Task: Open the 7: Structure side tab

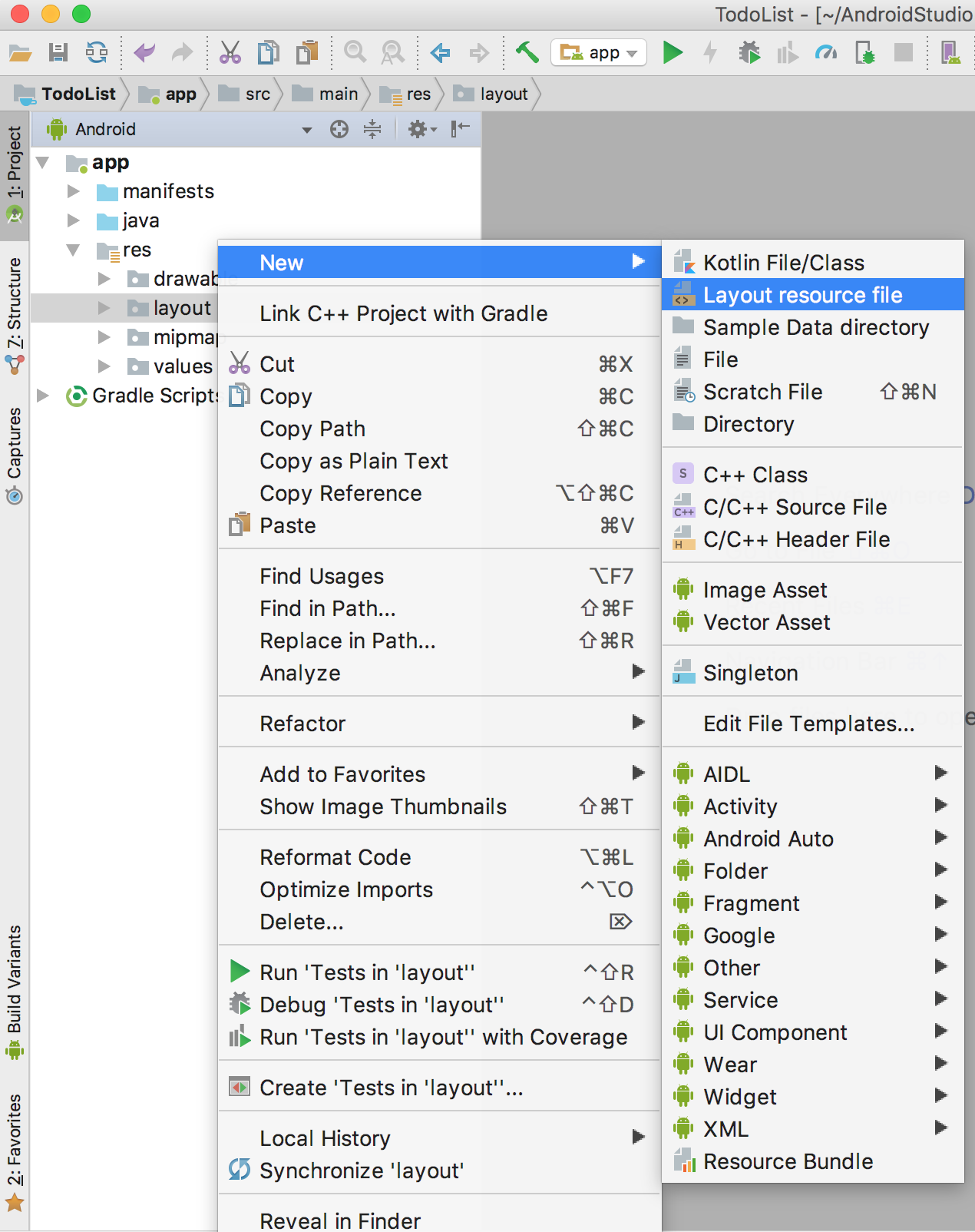Action: pyautogui.click(x=15, y=315)
